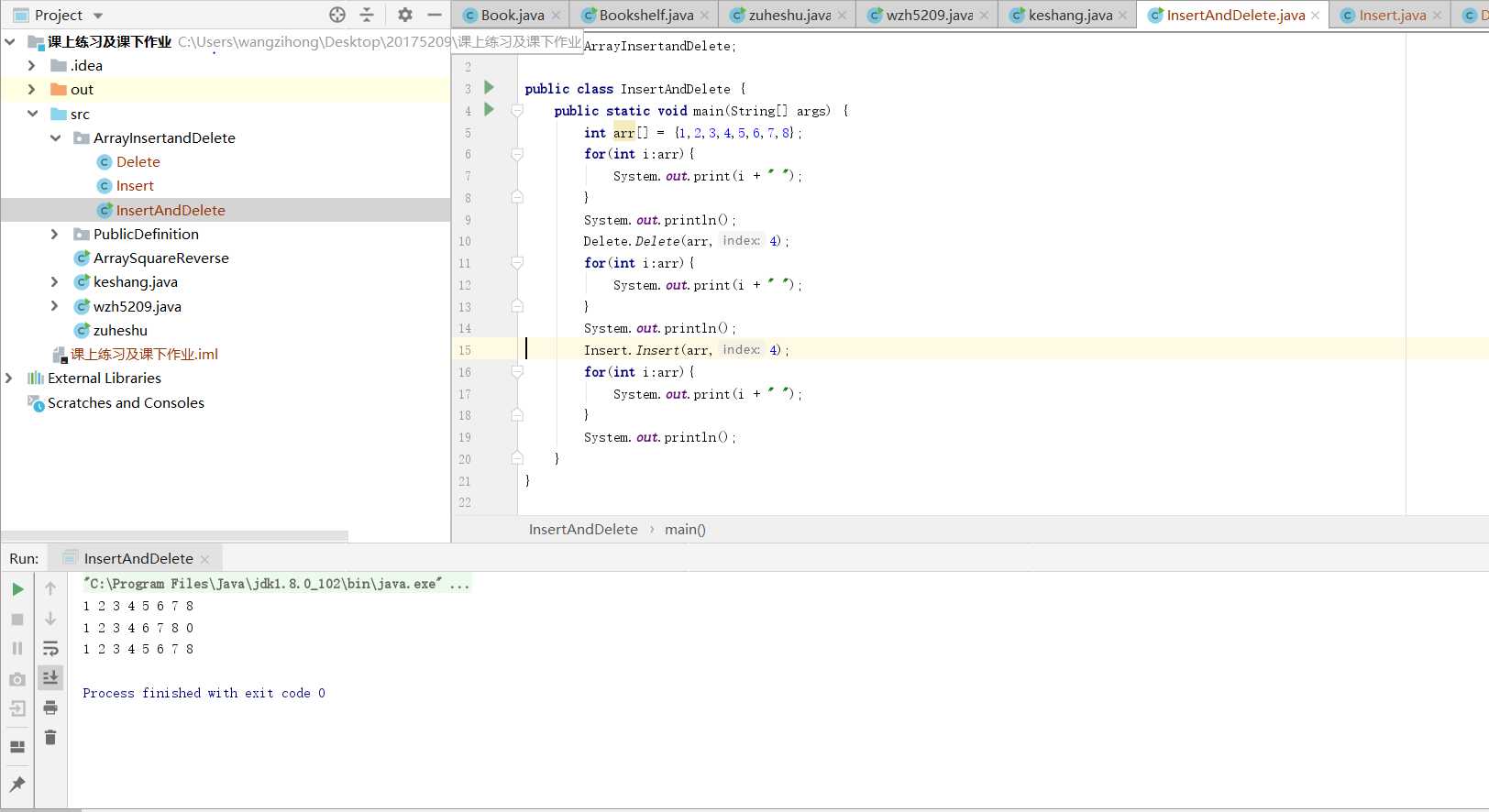Pin the run tab
This screenshot has width=1489, height=812.
point(17,784)
